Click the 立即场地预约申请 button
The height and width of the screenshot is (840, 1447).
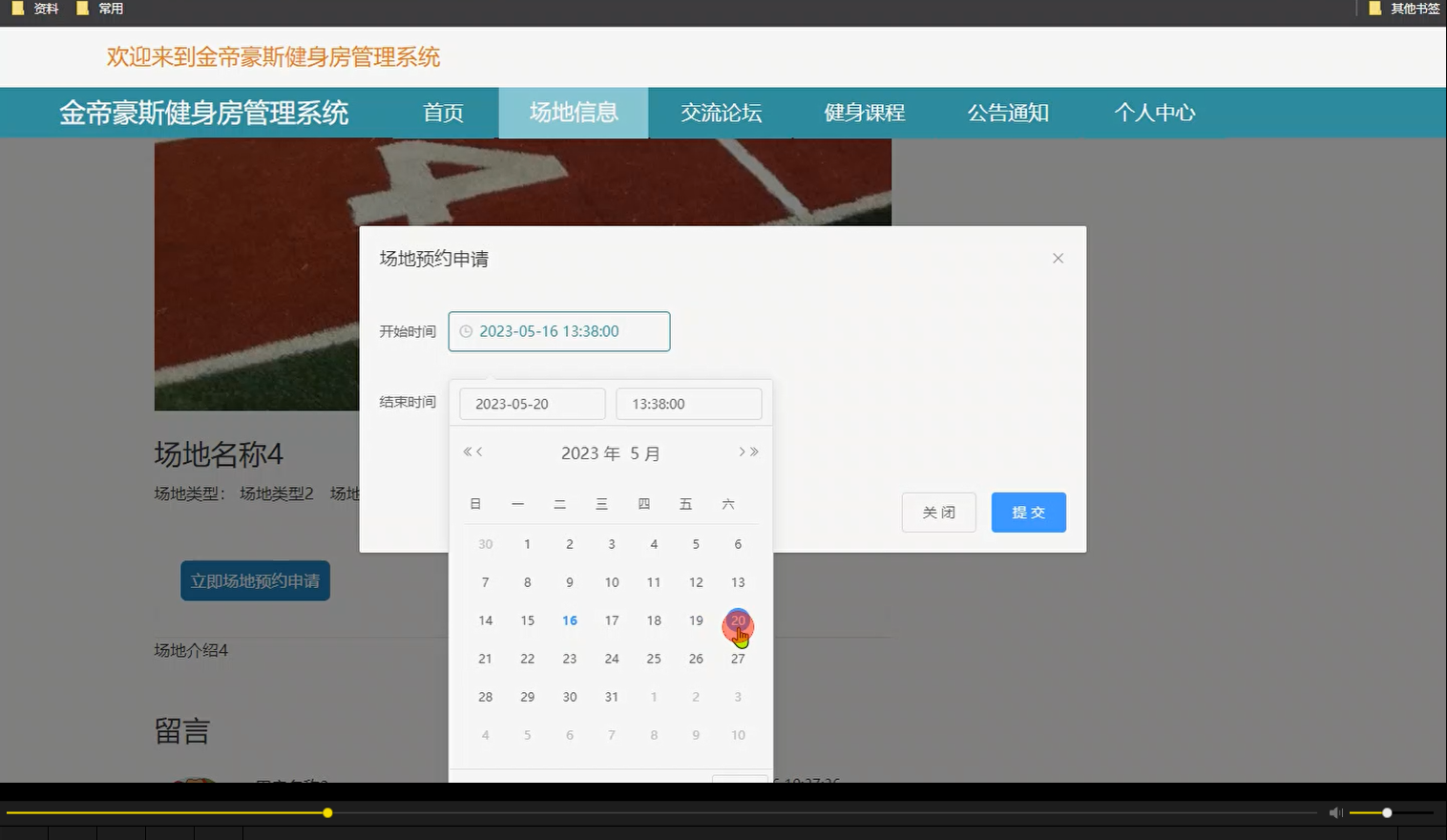[255, 580]
